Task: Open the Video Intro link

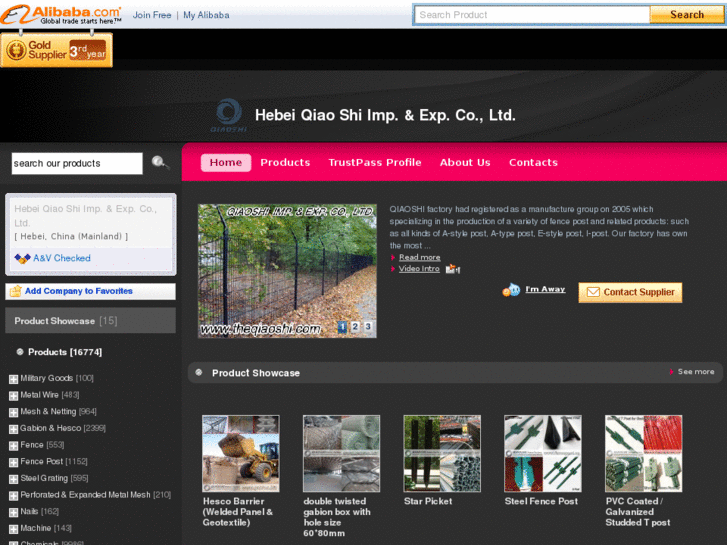Action: pos(419,269)
